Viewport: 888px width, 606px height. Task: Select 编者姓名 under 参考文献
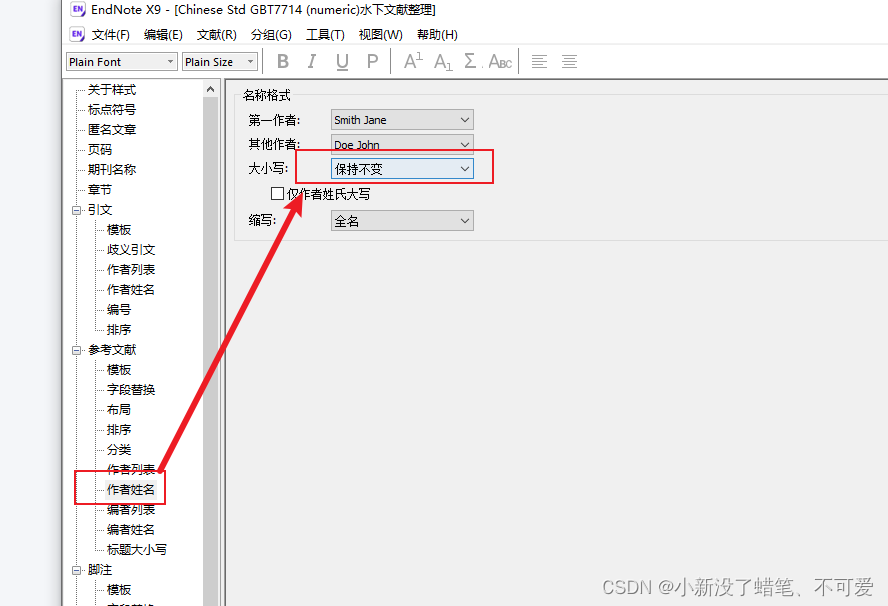[131, 530]
